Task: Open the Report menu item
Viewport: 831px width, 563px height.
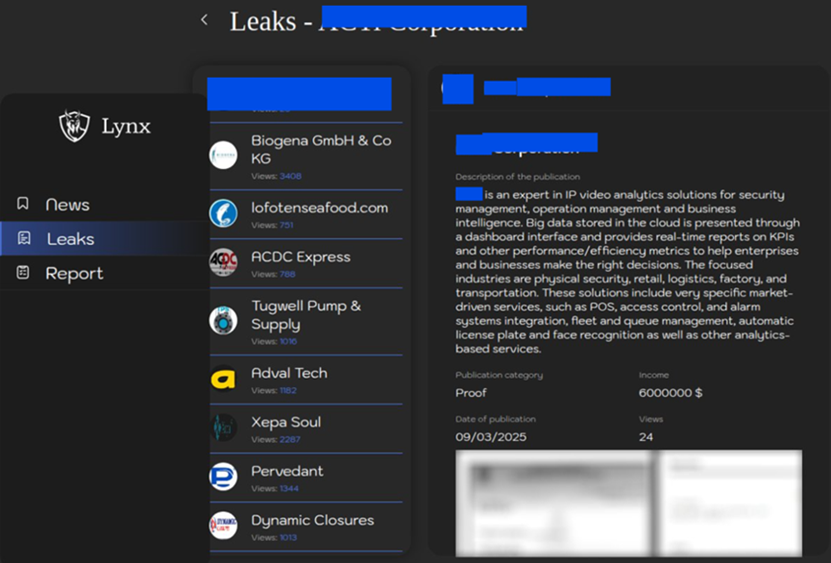Action: point(74,273)
